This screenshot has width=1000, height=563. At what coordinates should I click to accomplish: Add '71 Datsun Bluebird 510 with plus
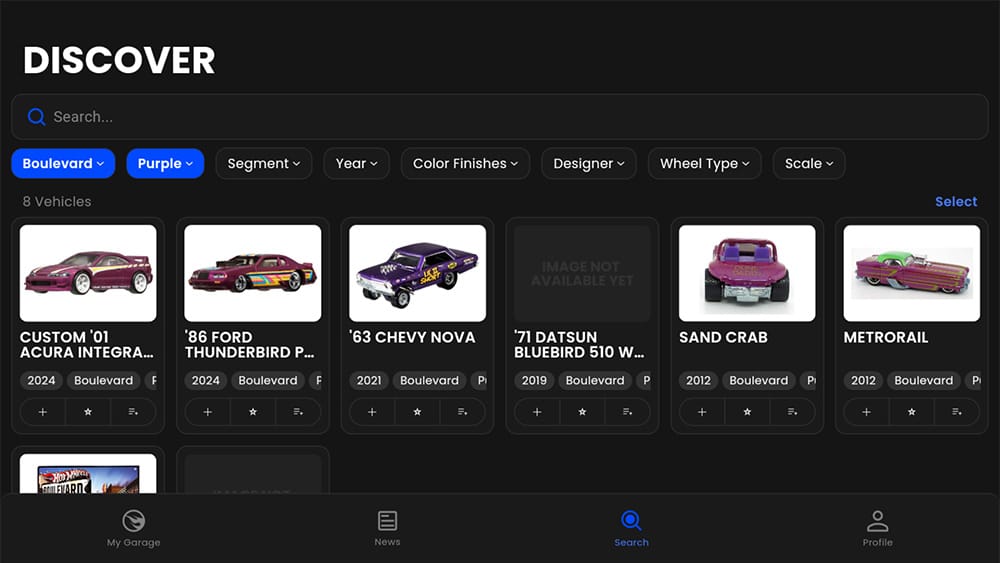537,412
